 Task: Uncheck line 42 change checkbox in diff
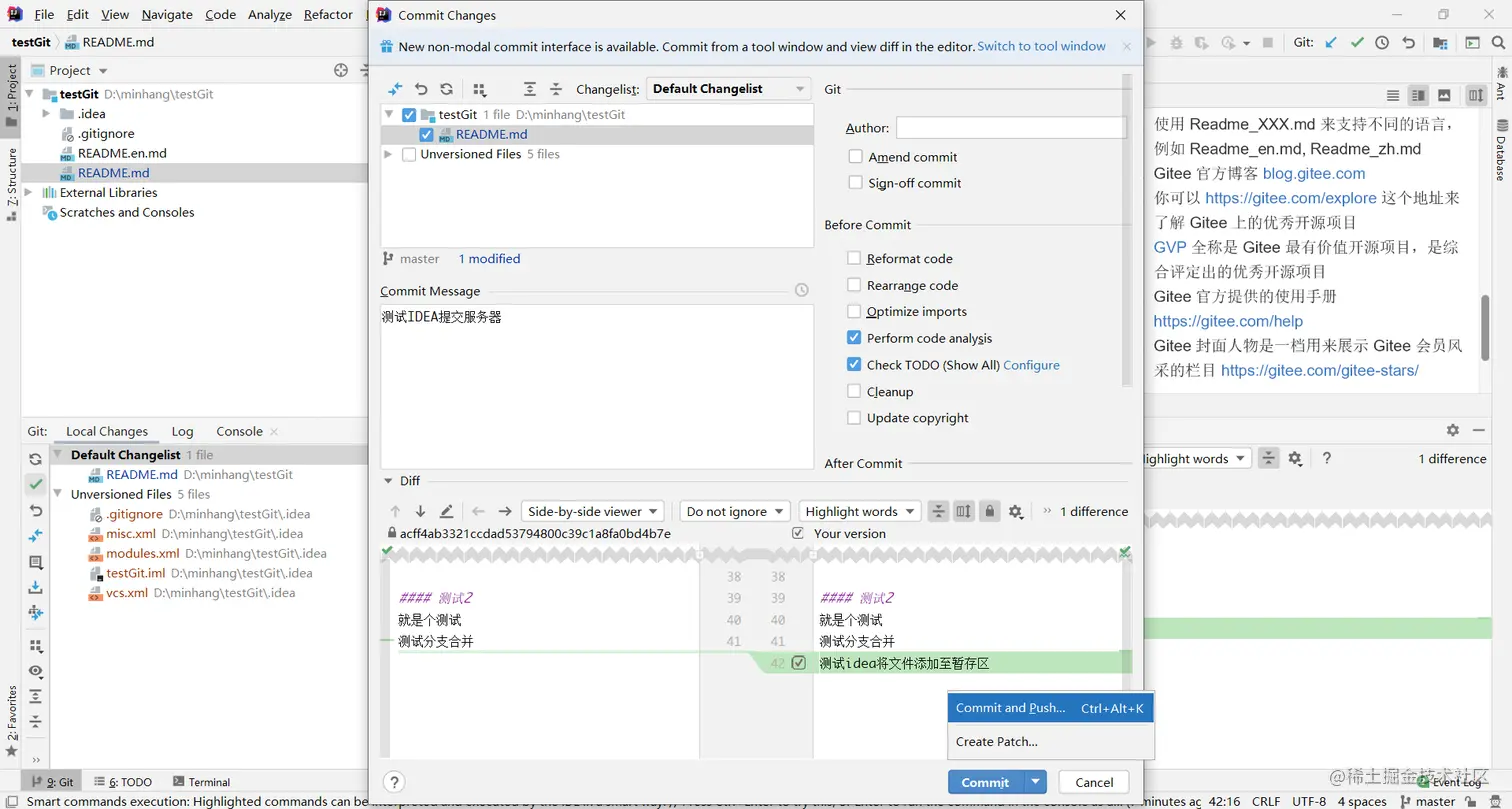[x=798, y=663]
